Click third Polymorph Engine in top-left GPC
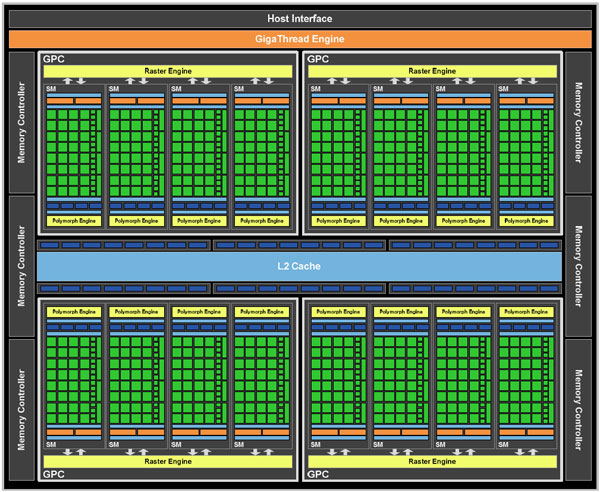 click(199, 221)
